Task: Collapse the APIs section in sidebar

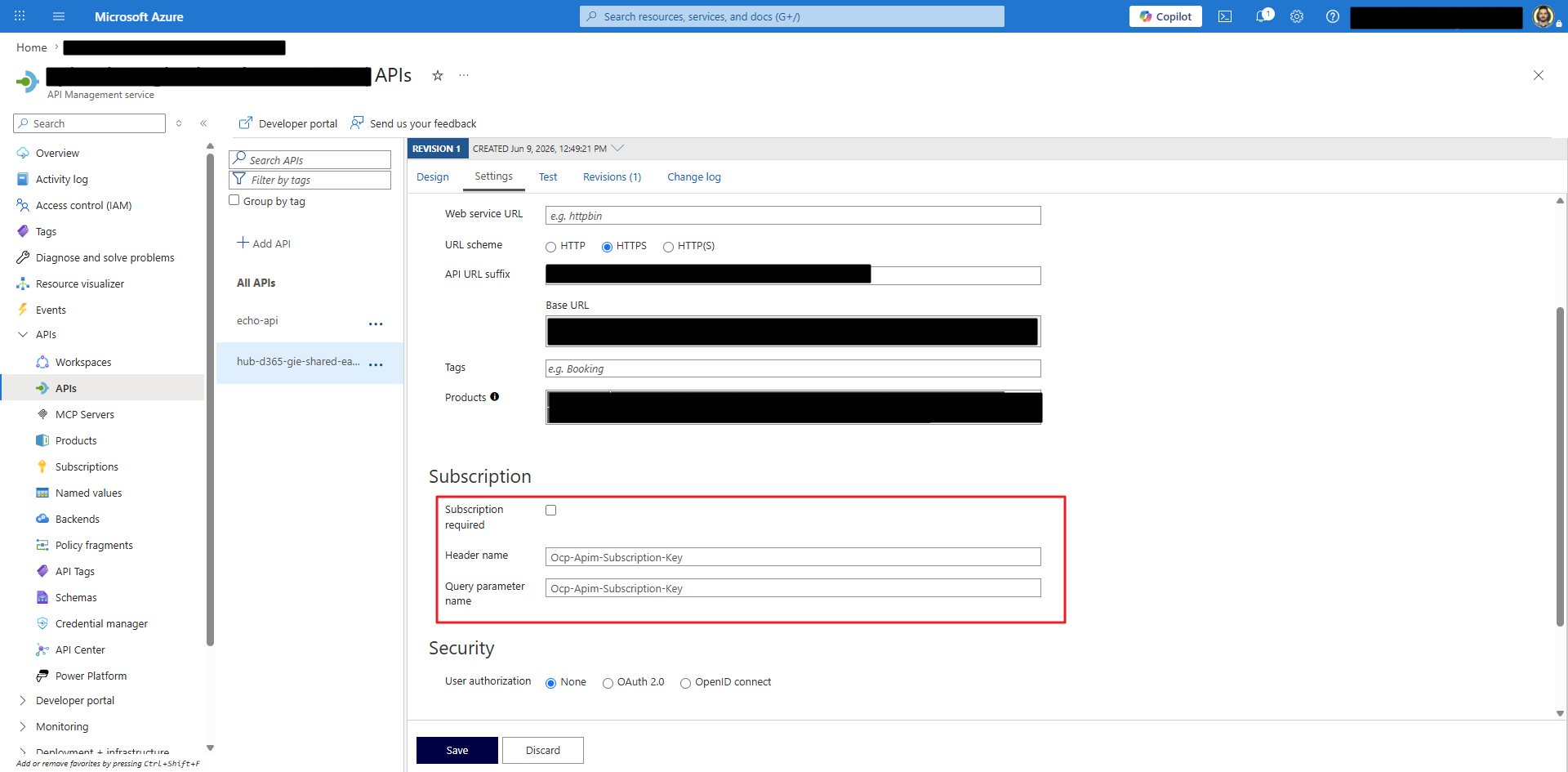Action: tap(23, 334)
